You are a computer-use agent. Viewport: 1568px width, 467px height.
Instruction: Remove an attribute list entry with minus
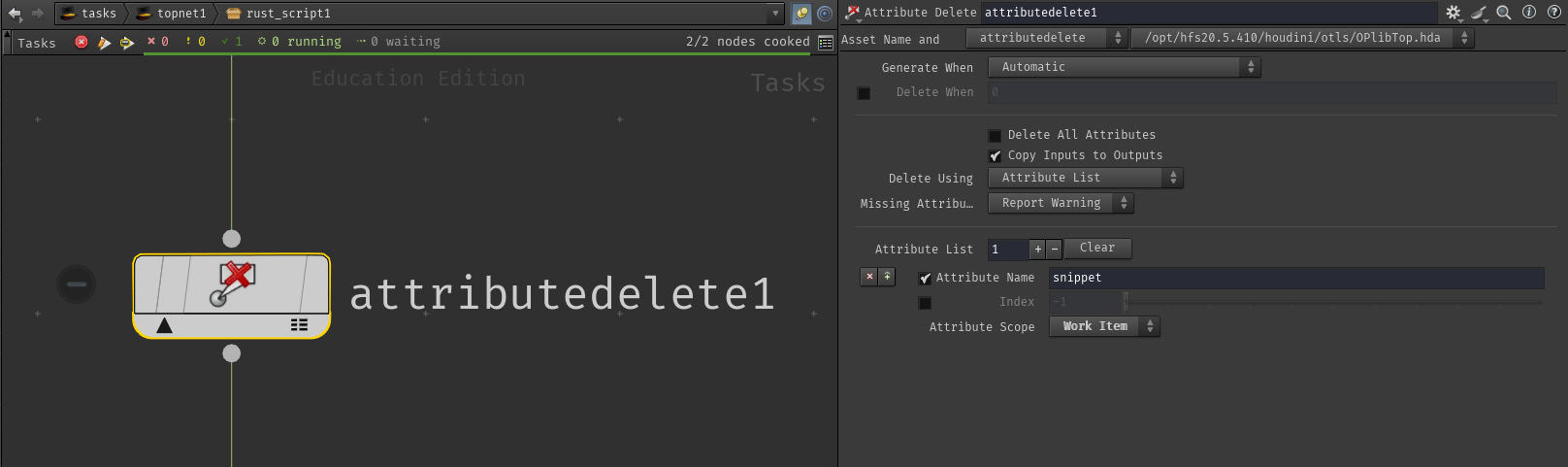click(x=1055, y=250)
